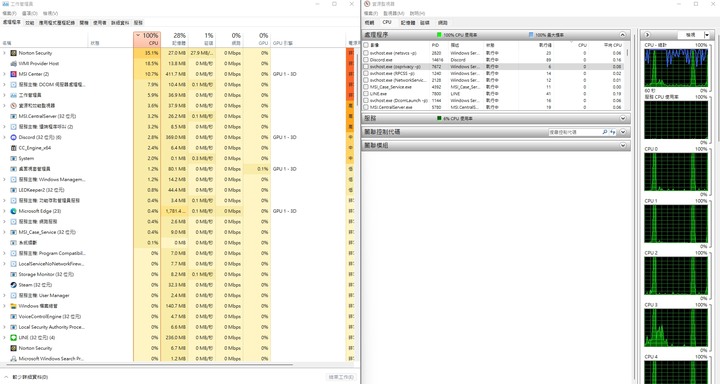Click the MSI_Case_Service (32 位元) icon in Task Manager
Image resolution: width=720 pixels, height=384 pixels.
click(x=13, y=232)
